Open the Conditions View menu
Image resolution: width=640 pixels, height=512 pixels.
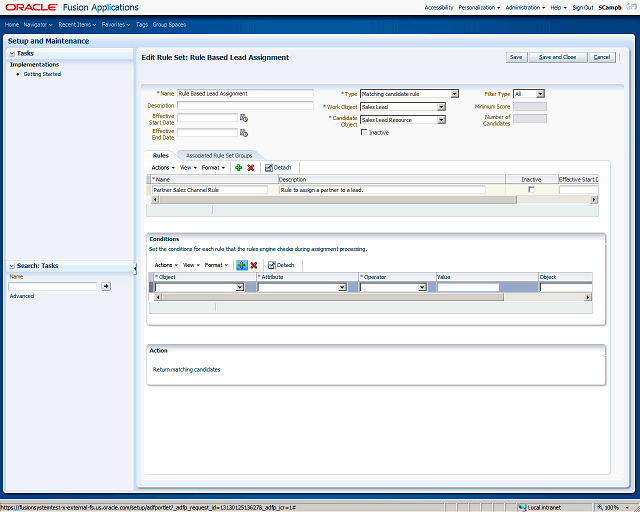[x=191, y=265]
